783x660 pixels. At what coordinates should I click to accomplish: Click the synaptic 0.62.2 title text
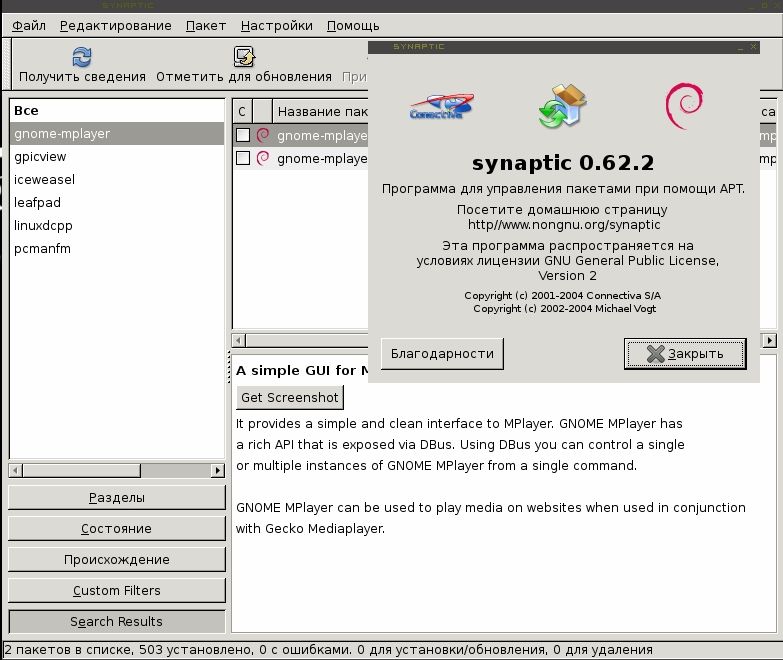click(563, 163)
